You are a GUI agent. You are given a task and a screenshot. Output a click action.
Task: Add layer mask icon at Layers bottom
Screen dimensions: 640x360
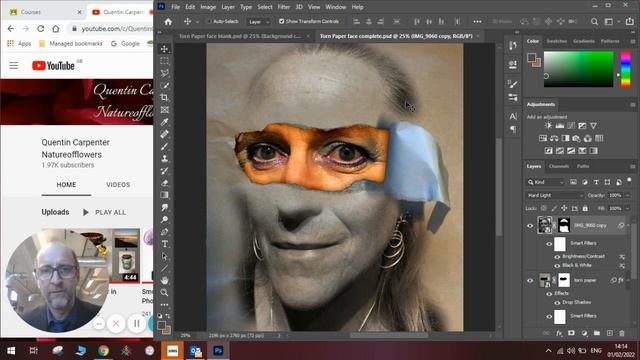571,333
